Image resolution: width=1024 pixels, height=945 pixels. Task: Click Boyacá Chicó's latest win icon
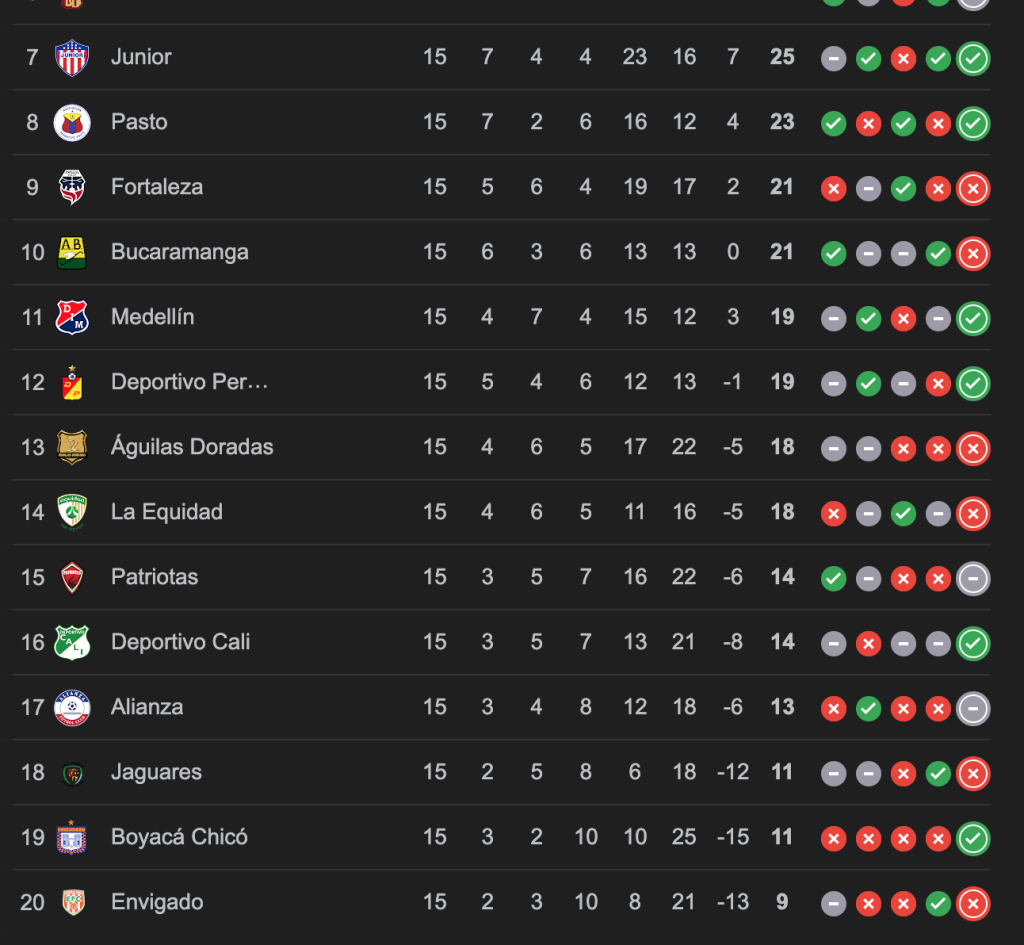point(973,838)
